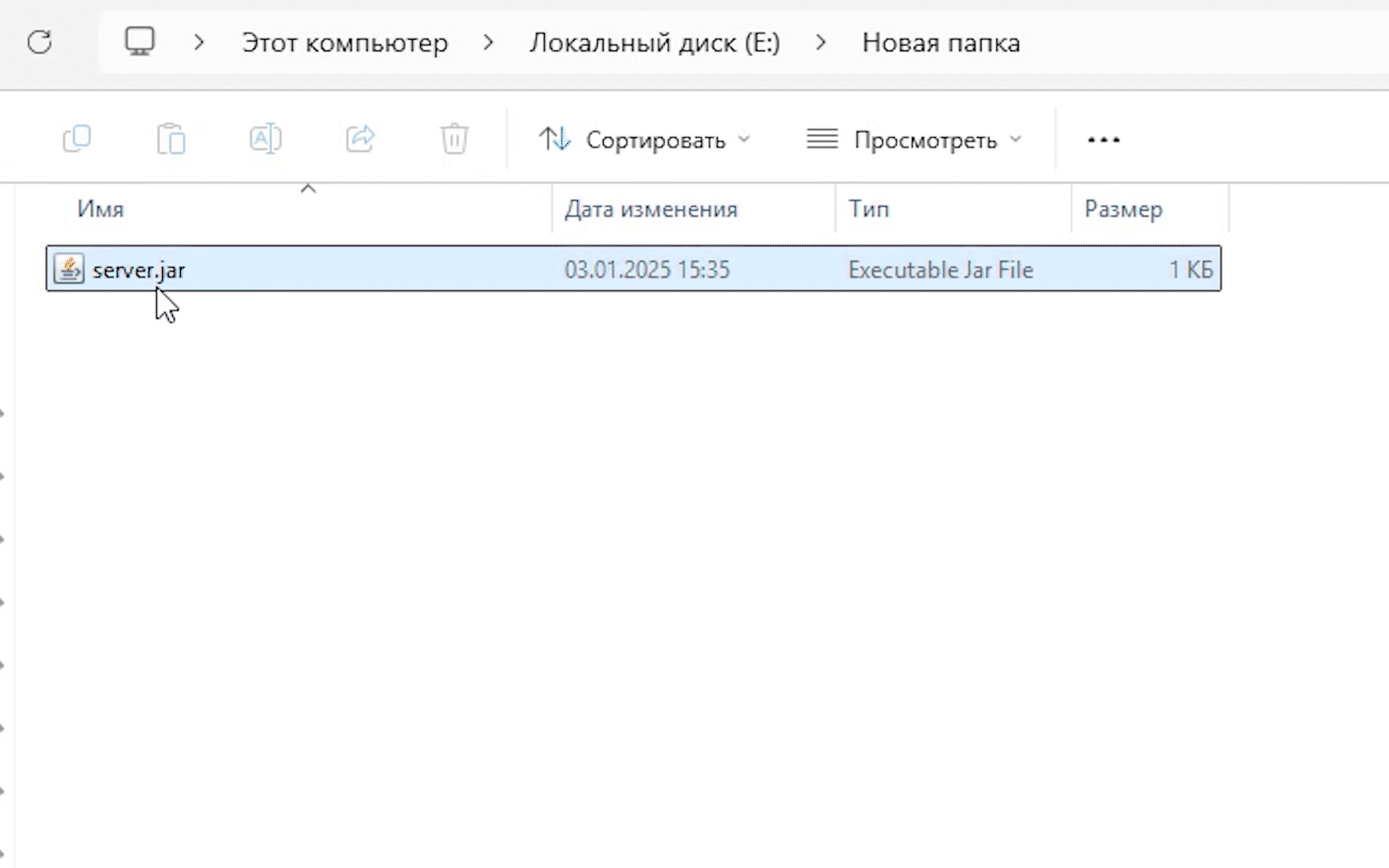
Task: Sort by Дата изменения column header
Action: [x=651, y=209]
